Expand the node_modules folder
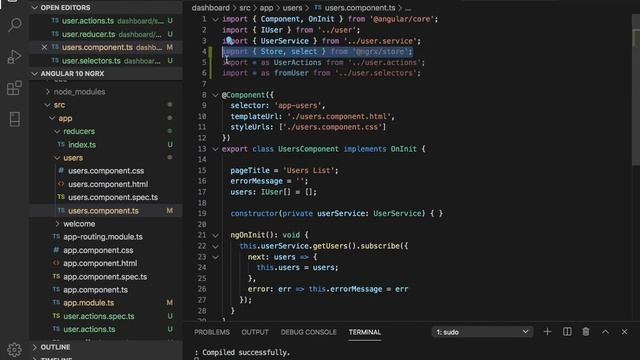 click(x=48, y=92)
